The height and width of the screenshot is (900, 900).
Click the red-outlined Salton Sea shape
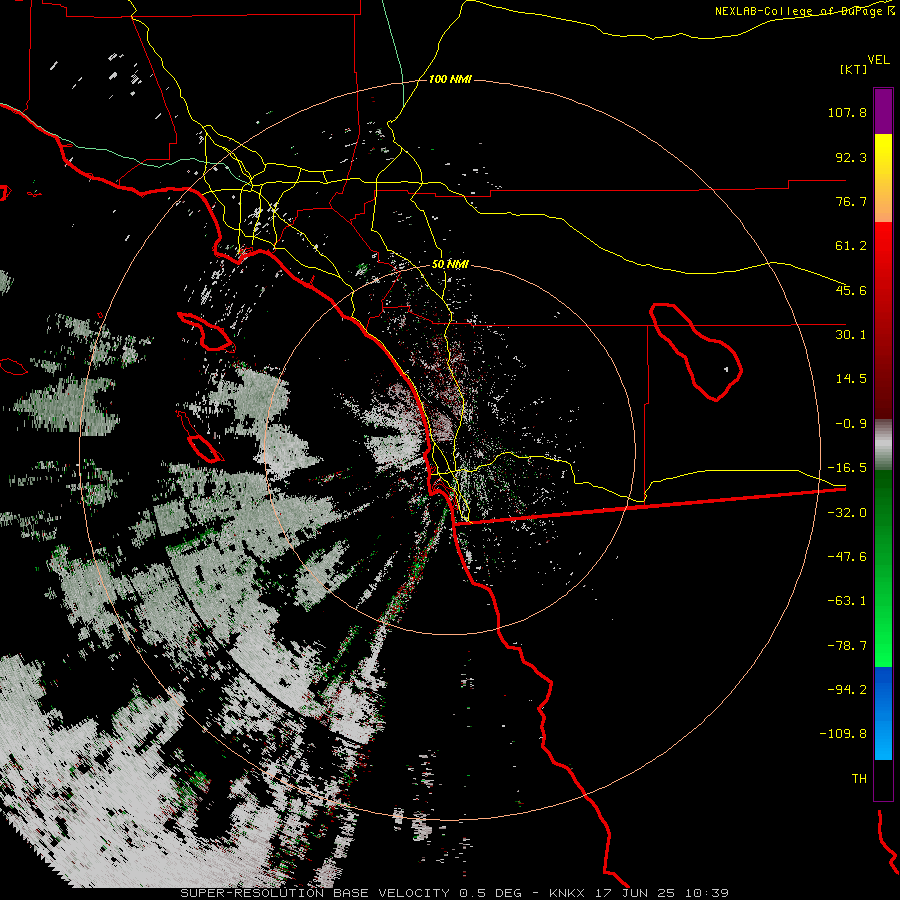[x=696, y=351]
